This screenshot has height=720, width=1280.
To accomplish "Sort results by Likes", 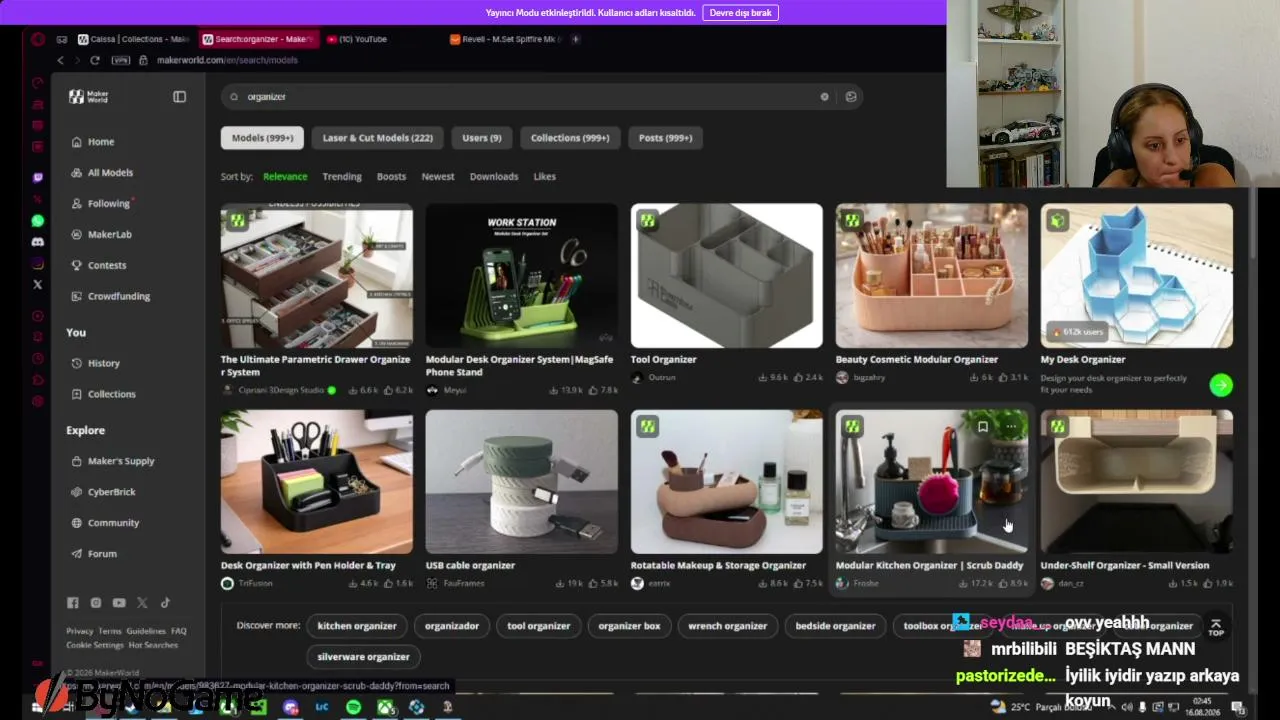I will 545,177.
